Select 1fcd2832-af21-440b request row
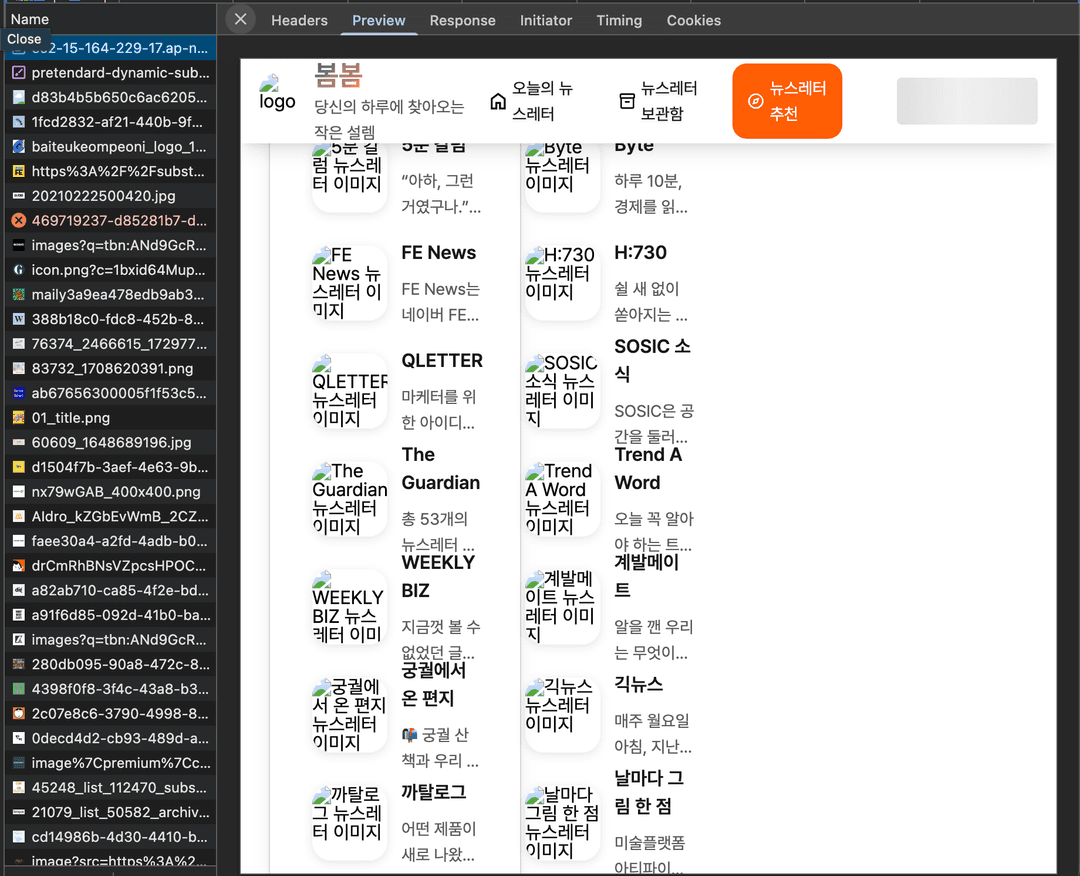This screenshot has height=876, width=1080. [110, 122]
